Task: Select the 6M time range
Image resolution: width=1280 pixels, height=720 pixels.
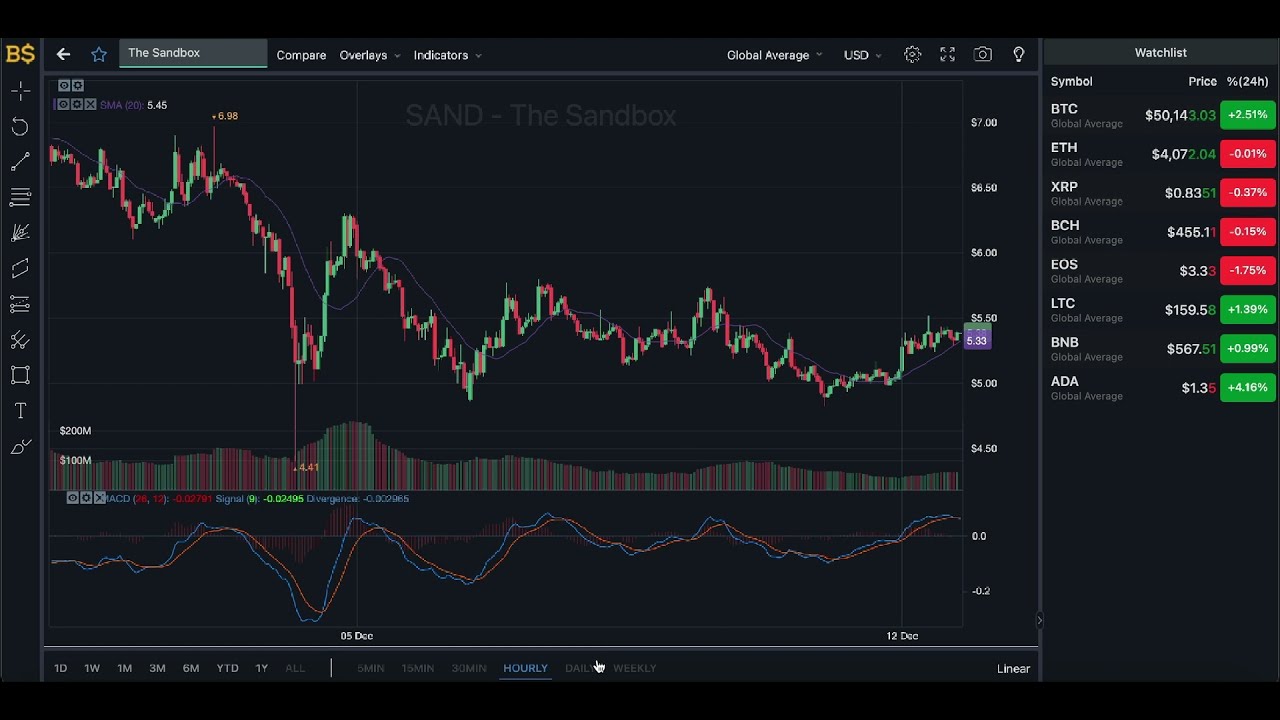Action: [x=191, y=668]
